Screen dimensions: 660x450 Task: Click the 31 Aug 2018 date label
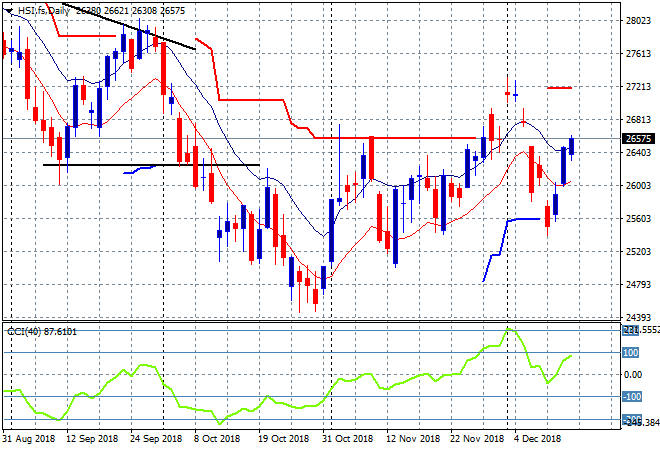[29, 439]
